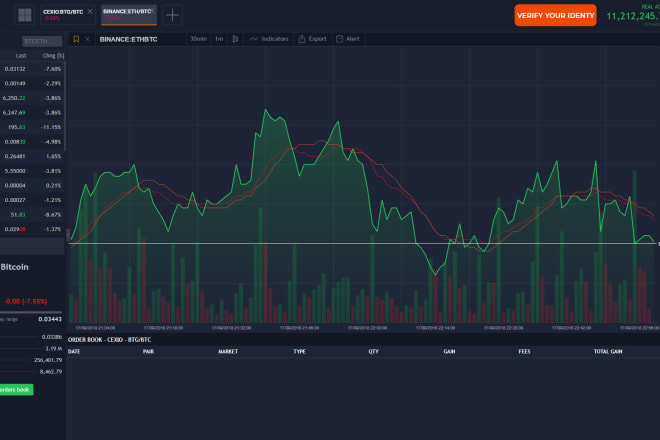The width and height of the screenshot is (660, 440).
Task: Sort order book by TOTAL GAIN column
Action: click(608, 352)
